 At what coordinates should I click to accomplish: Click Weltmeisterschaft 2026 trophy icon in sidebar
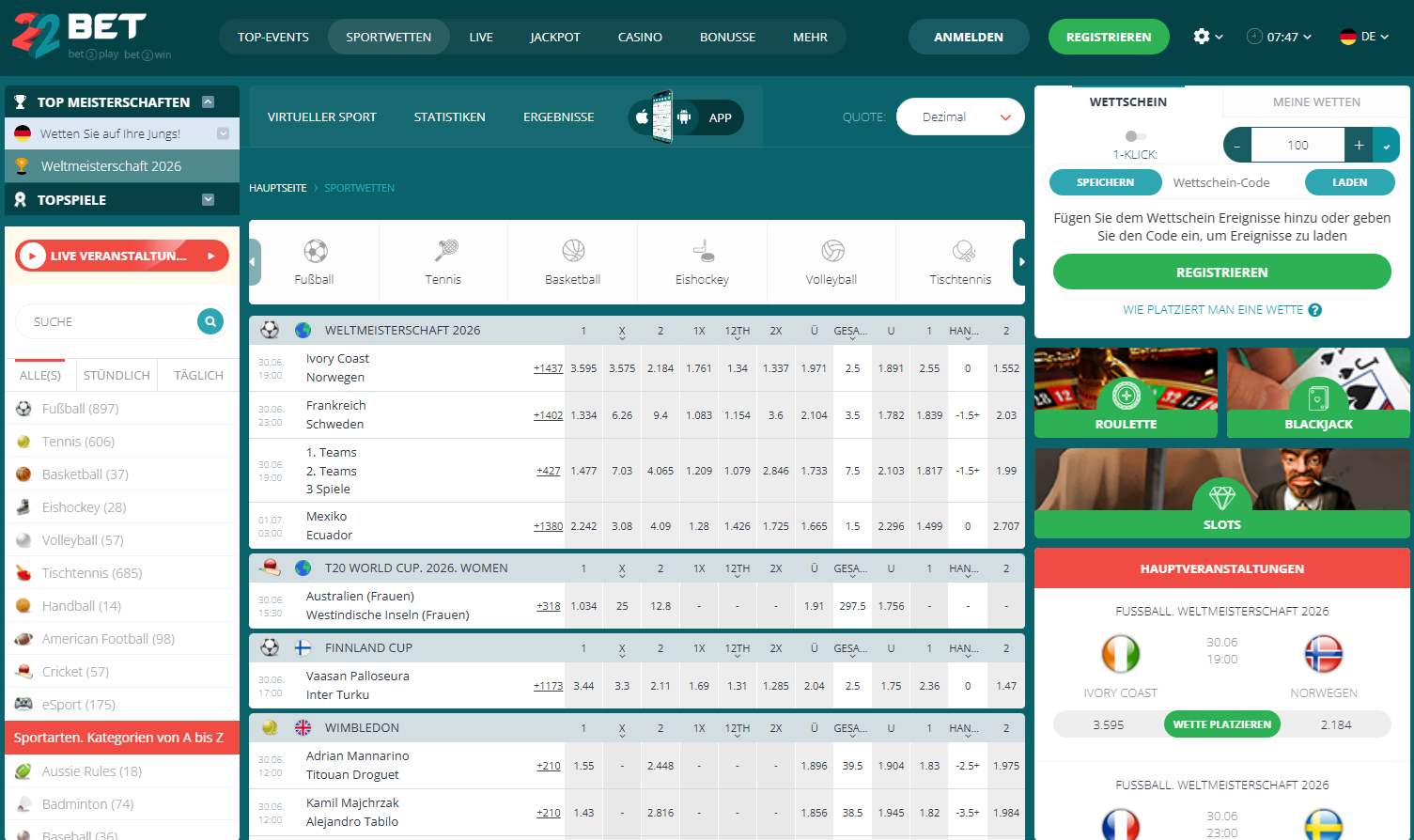[23, 166]
